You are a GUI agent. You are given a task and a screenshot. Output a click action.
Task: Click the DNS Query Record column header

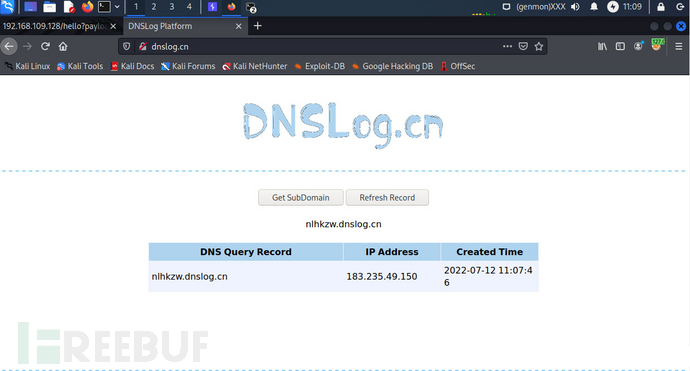(246, 252)
